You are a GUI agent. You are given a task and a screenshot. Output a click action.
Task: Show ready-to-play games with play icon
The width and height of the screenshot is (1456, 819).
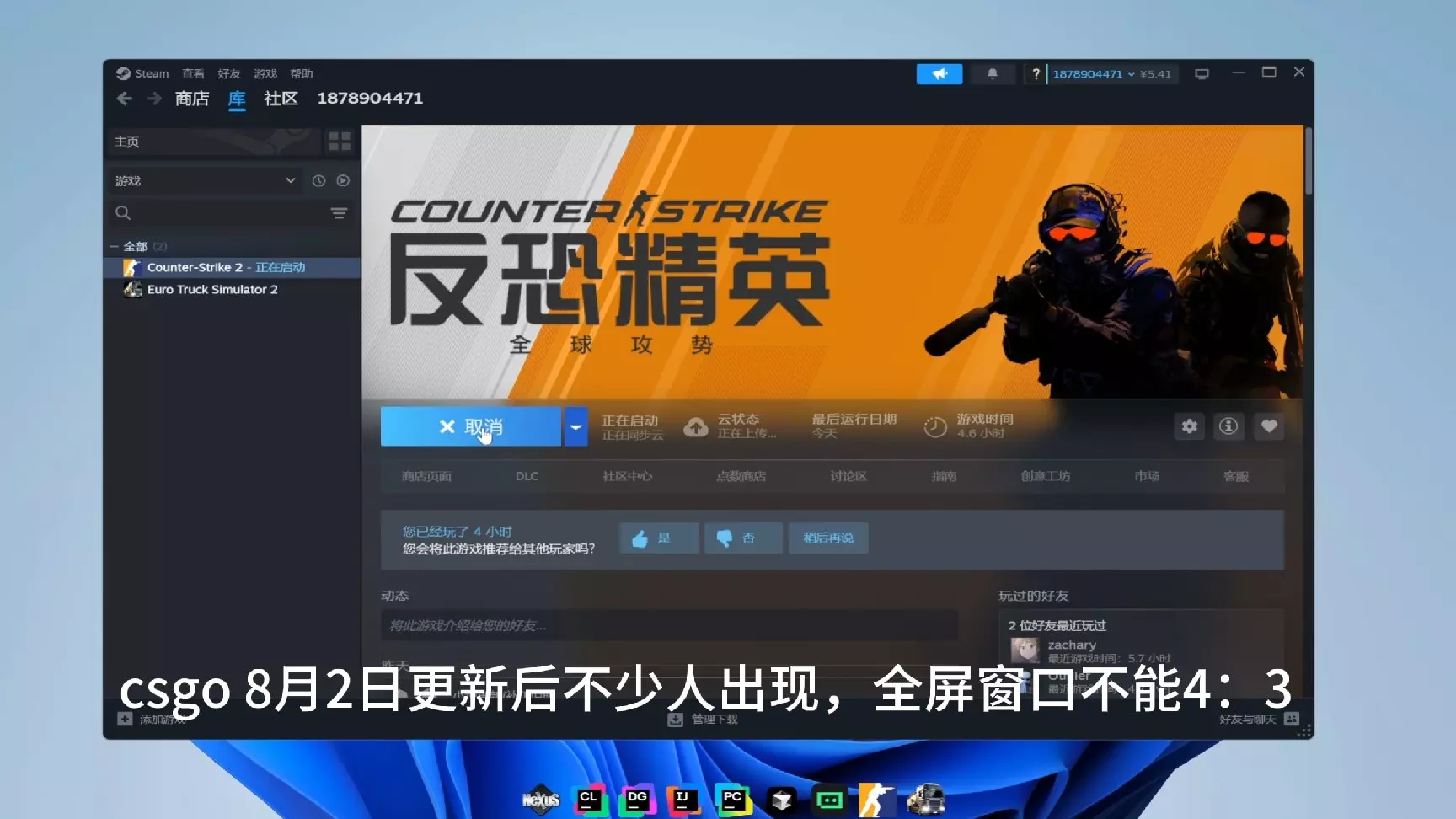click(343, 180)
